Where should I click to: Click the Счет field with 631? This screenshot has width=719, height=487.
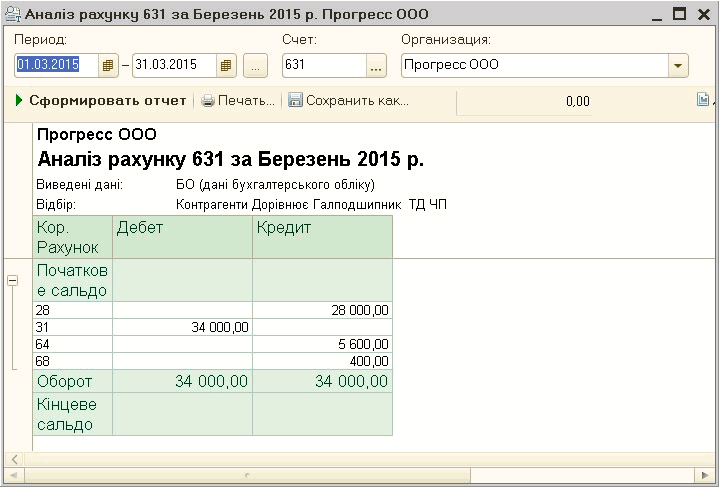(x=324, y=66)
